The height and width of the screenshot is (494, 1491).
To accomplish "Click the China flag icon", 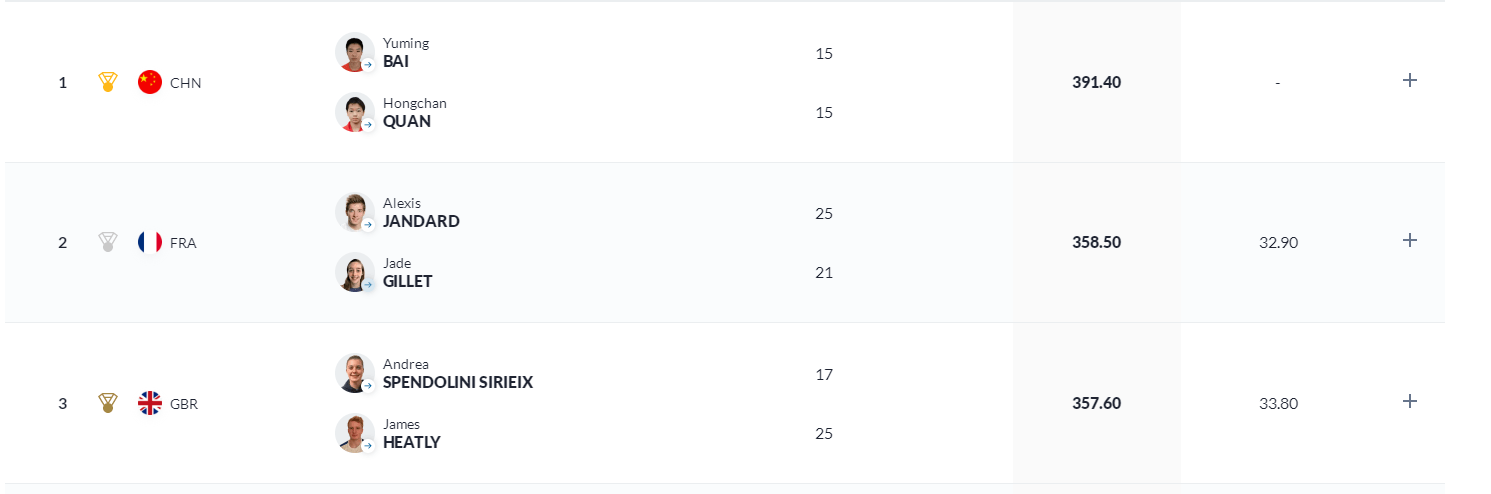I will click(150, 82).
